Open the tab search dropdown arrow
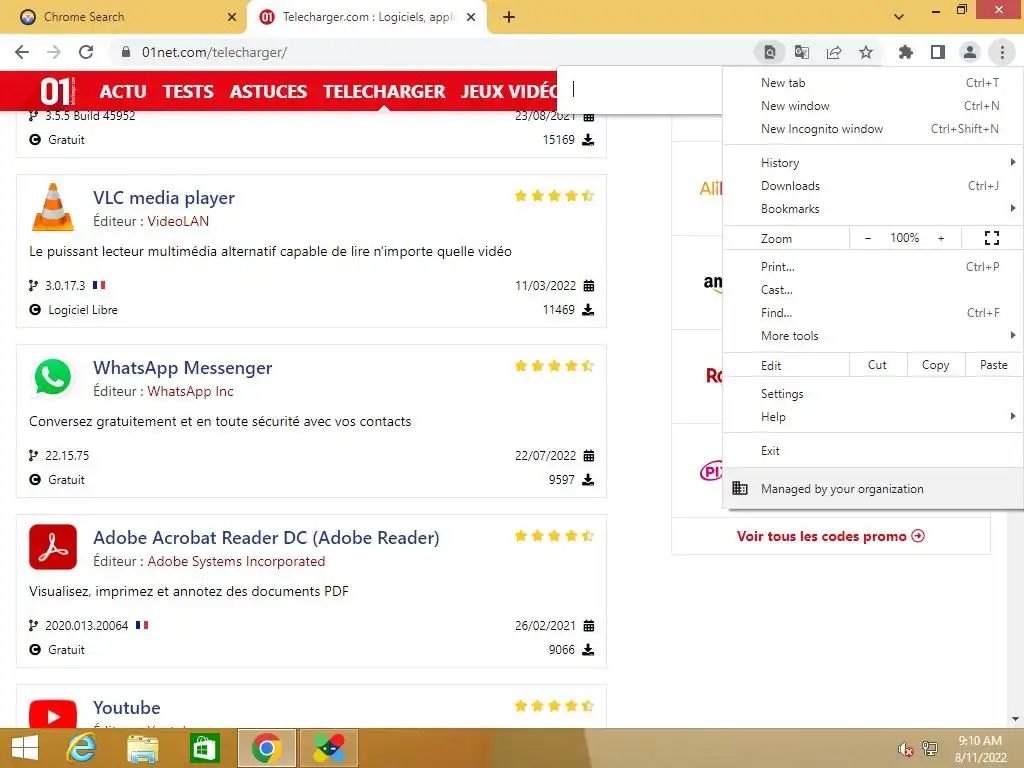Viewport: 1024px width, 768px height. click(899, 17)
